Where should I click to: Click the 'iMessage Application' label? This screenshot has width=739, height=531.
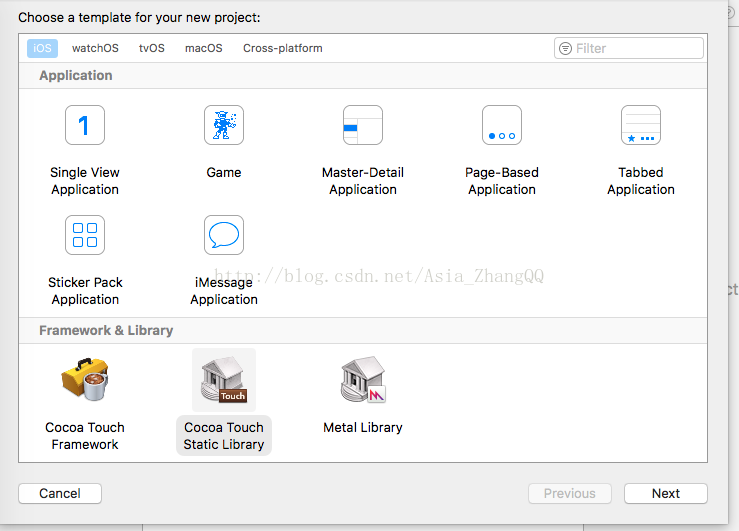coord(224,291)
